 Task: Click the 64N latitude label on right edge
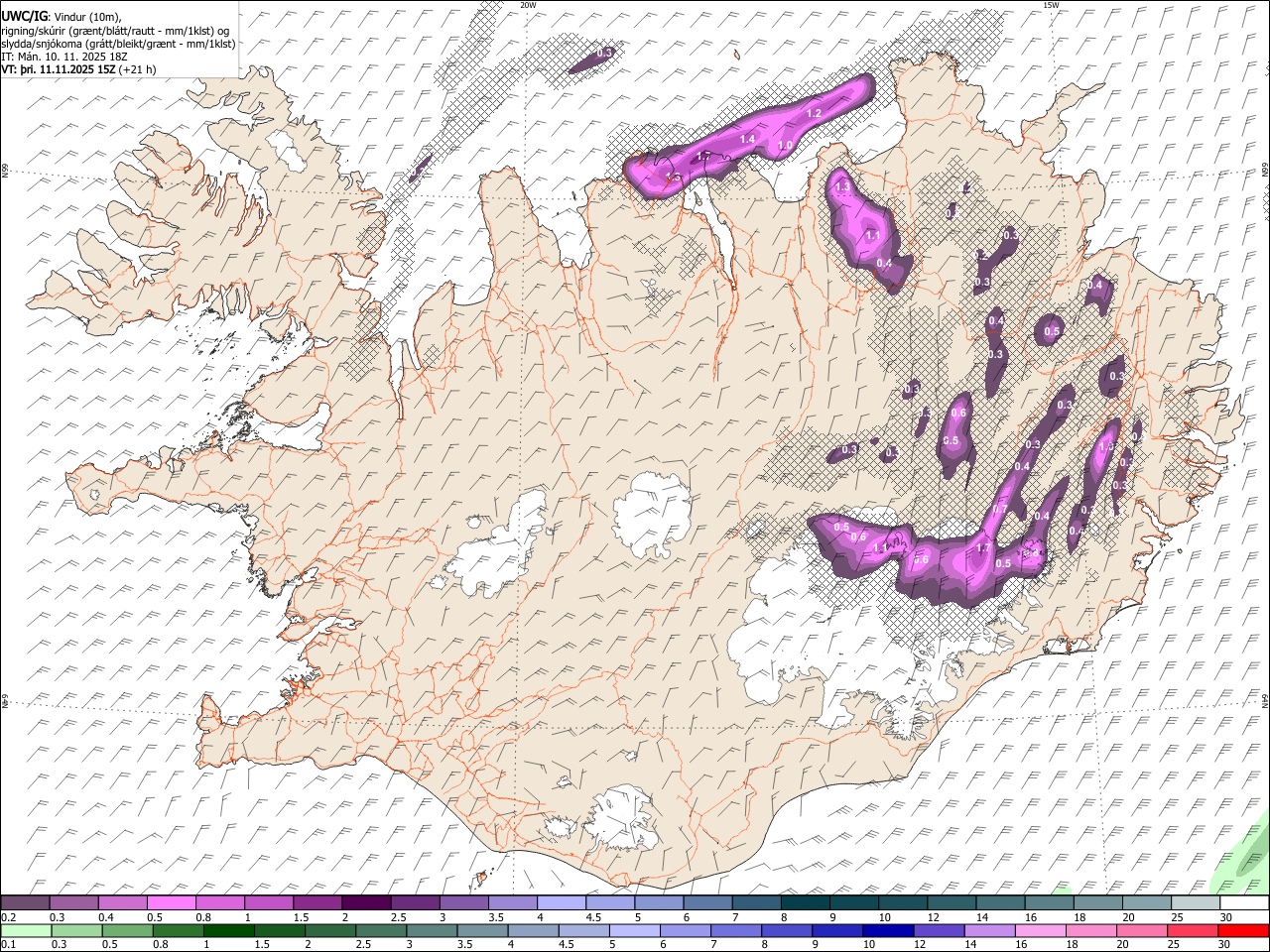(1265, 699)
